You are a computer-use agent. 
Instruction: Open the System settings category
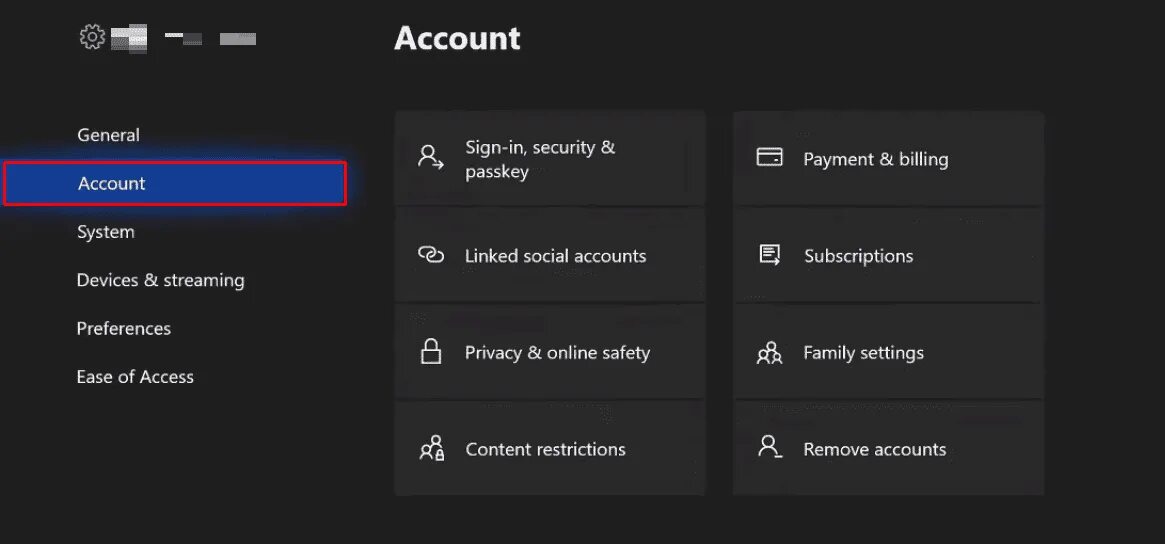[105, 232]
